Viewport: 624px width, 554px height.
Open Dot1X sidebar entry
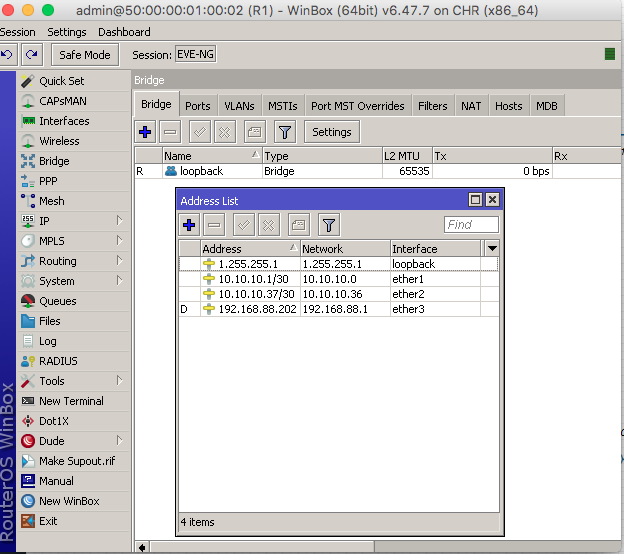tap(74, 421)
